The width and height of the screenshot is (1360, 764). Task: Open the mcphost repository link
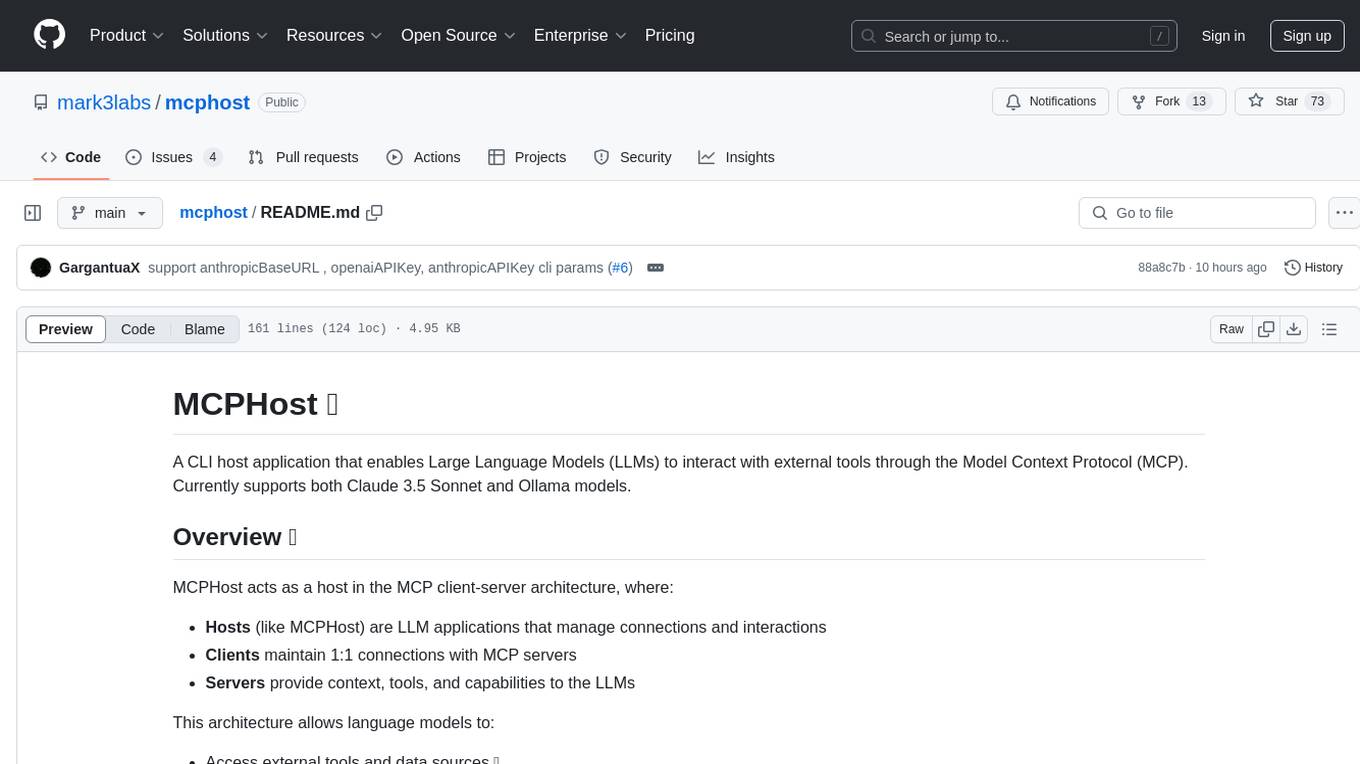[x=207, y=102]
